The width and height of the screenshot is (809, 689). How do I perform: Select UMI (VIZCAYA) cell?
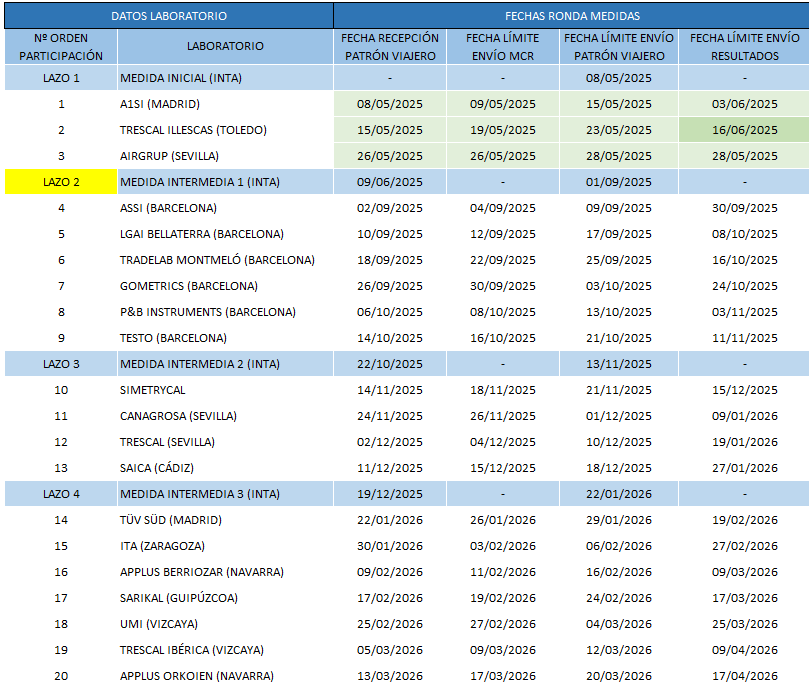coord(225,624)
